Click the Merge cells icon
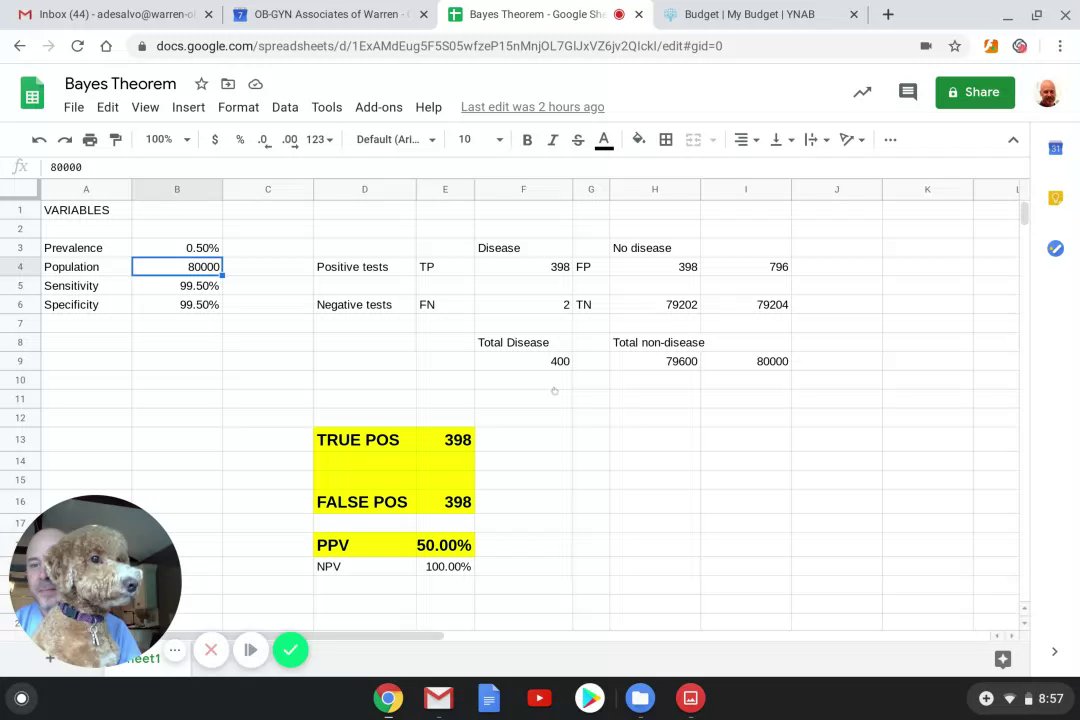1080x720 pixels. tap(693, 140)
